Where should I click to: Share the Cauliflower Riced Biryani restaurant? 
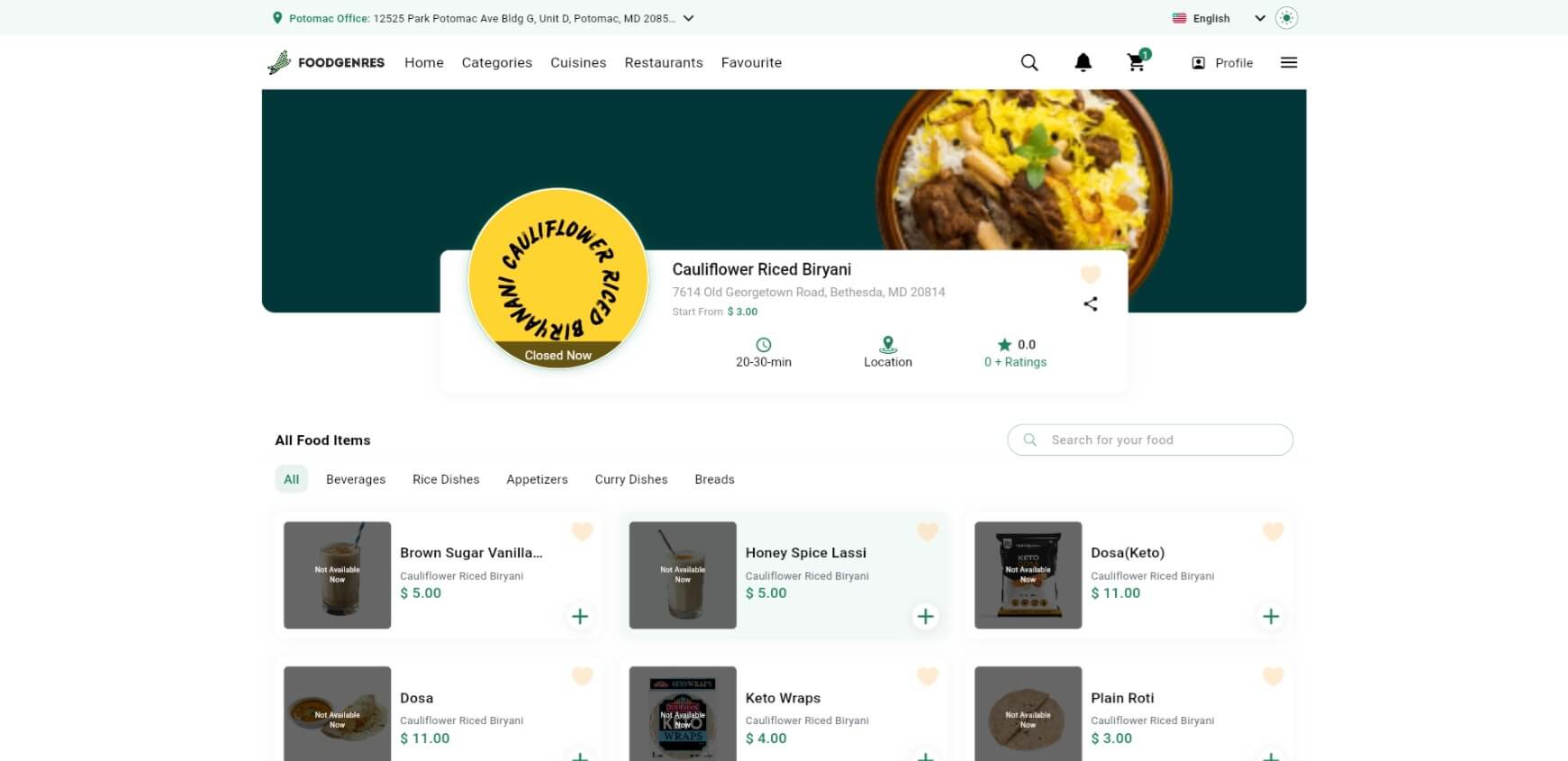pos(1091,303)
